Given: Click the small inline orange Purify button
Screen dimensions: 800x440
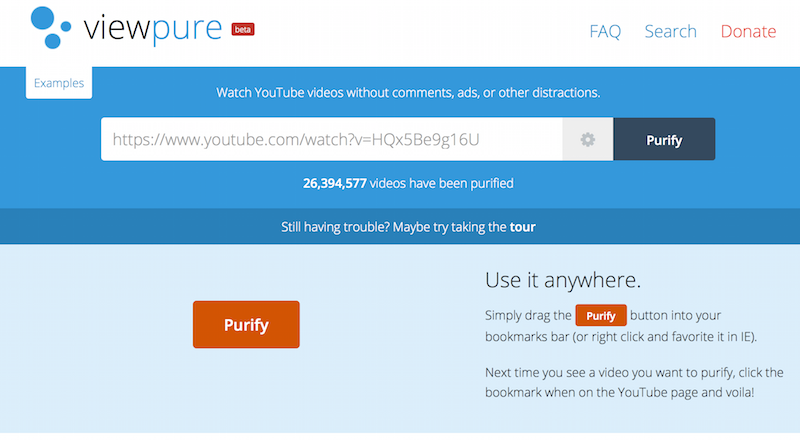Looking at the screenshot, I should click(x=601, y=316).
